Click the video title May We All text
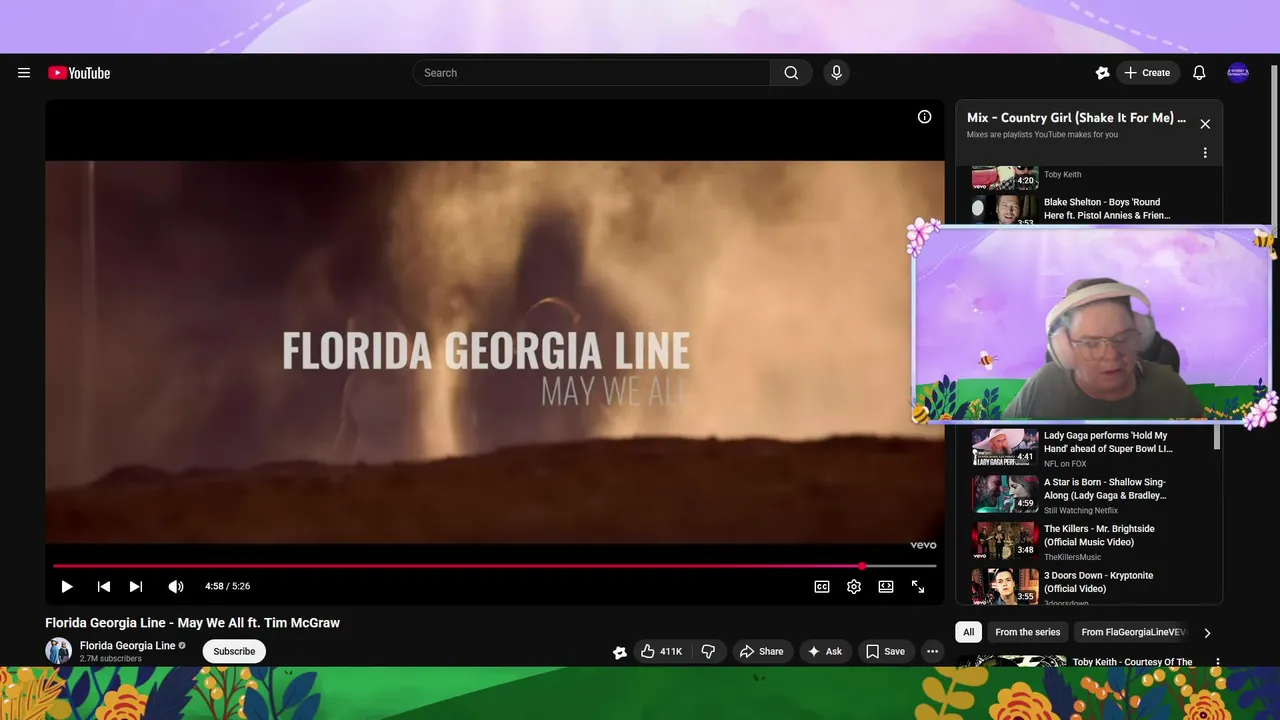The height and width of the screenshot is (720, 1280). 193,623
